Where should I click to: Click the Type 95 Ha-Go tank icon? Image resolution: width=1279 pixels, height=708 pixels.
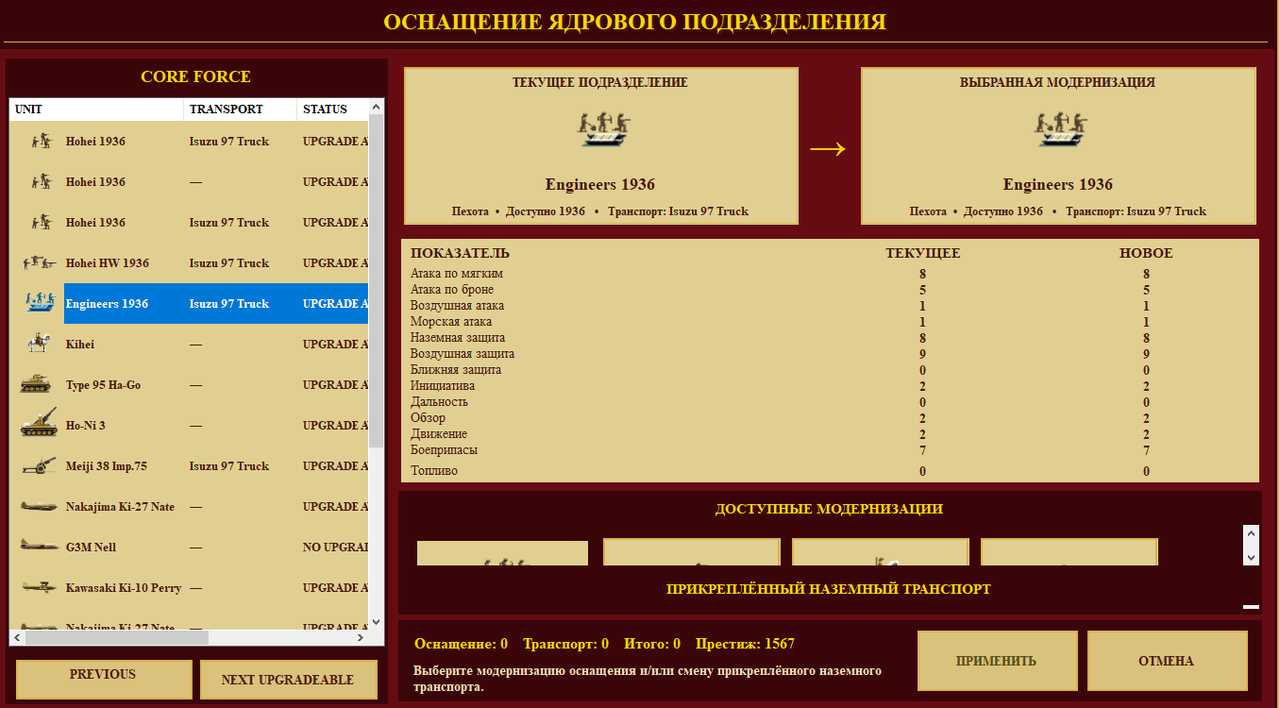(x=36, y=384)
